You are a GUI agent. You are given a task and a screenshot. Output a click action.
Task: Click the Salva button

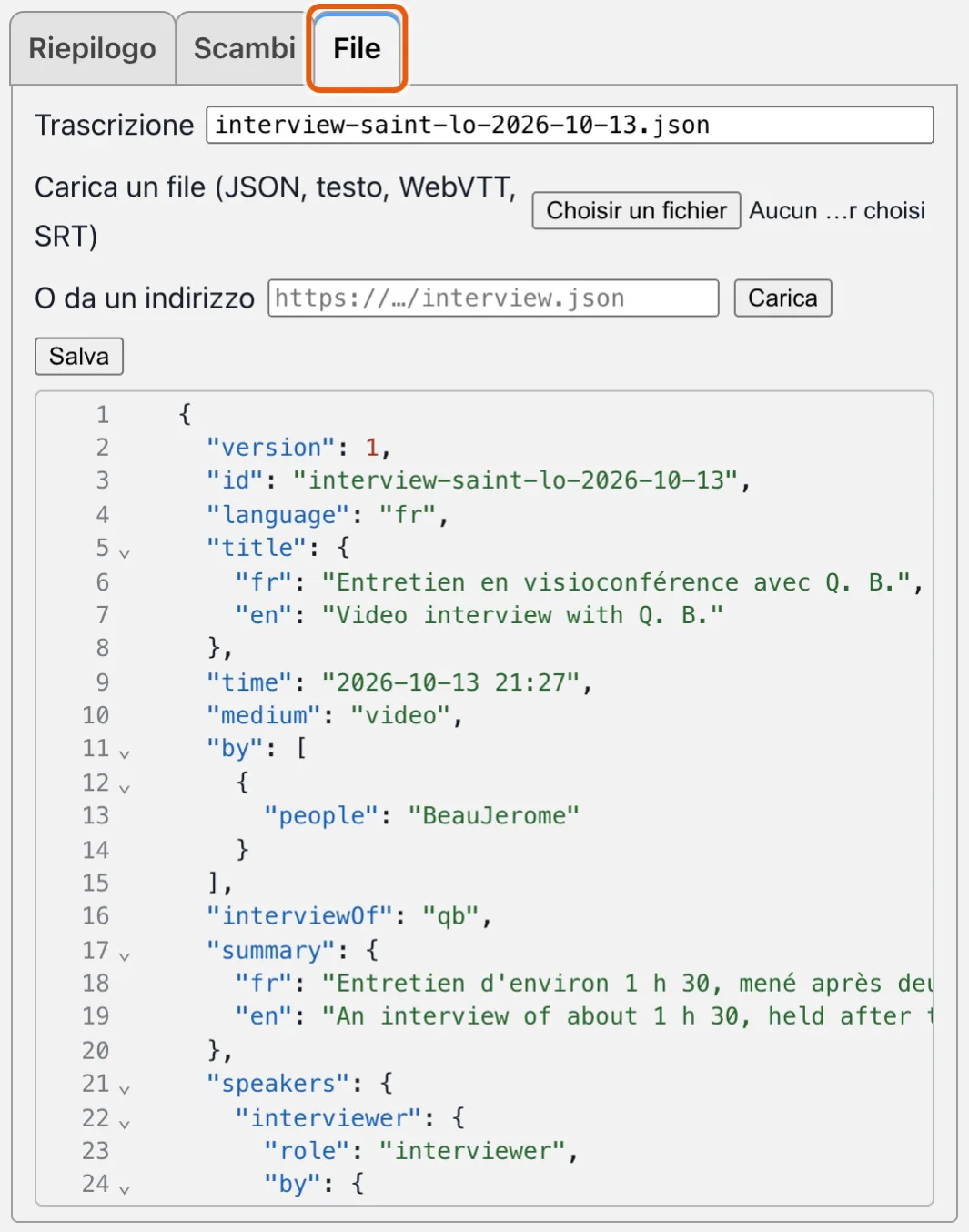pyautogui.click(x=79, y=356)
